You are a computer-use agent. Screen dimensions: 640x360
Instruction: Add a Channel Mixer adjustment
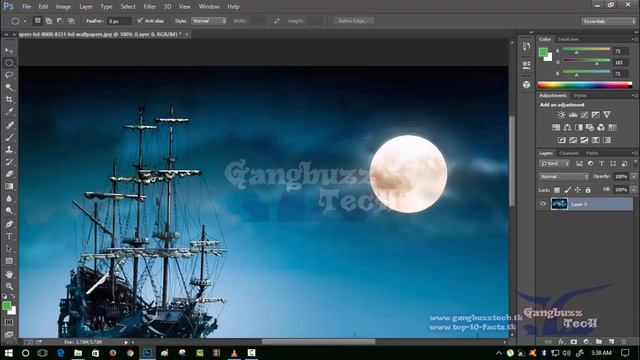click(x=601, y=127)
